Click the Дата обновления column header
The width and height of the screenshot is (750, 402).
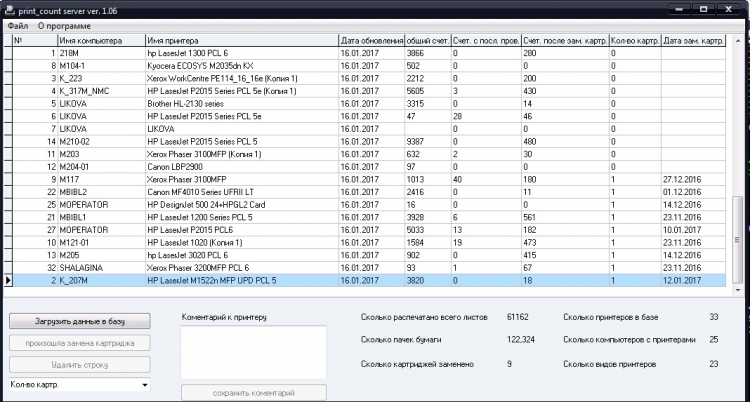coord(371,41)
